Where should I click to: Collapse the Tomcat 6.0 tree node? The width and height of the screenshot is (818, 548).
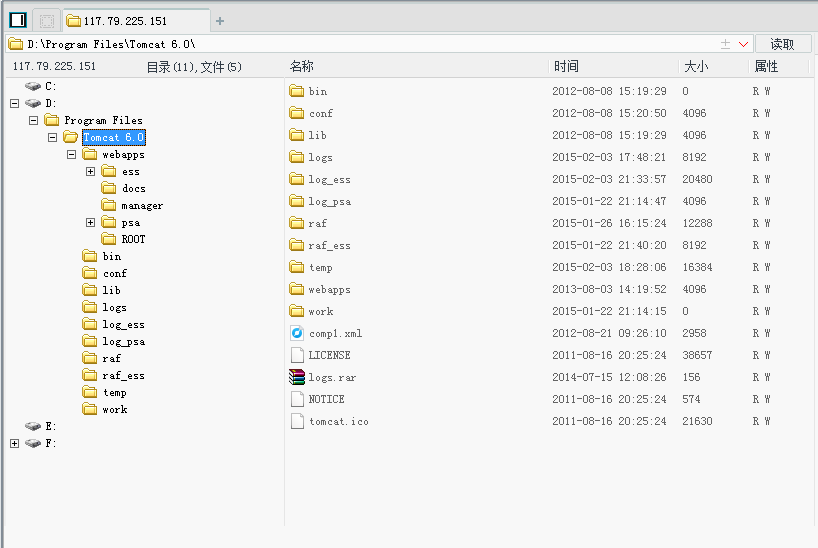tap(52, 137)
